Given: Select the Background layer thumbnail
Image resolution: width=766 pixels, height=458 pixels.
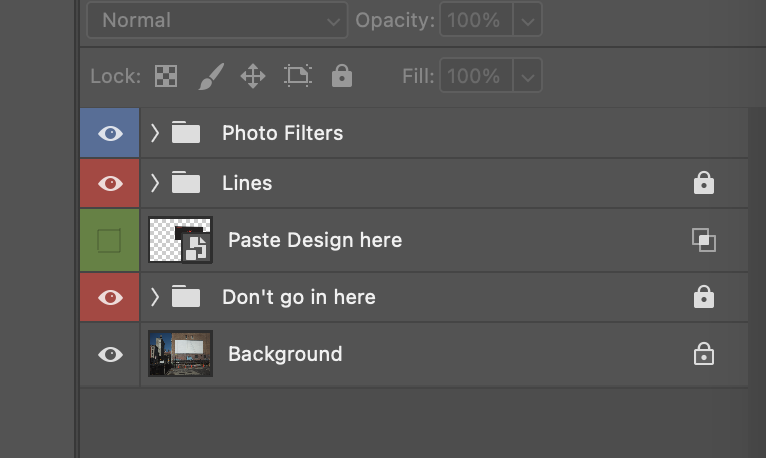Looking at the screenshot, I should 180,354.
